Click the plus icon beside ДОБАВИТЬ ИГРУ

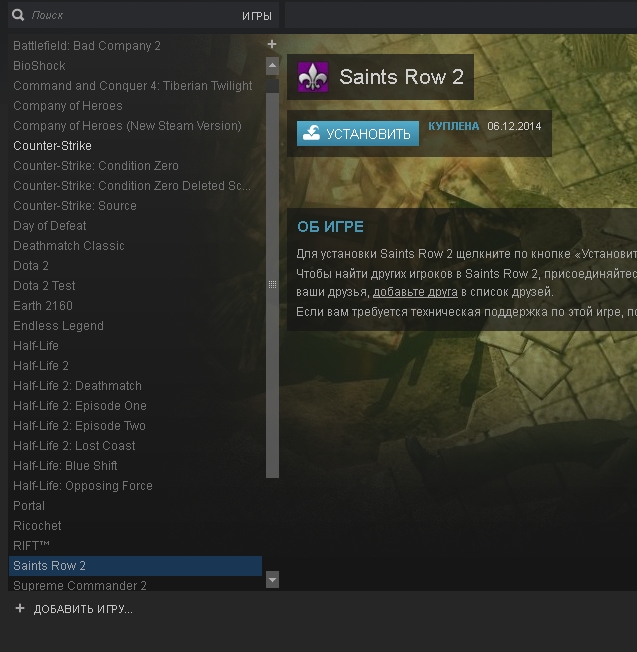click(x=20, y=608)
